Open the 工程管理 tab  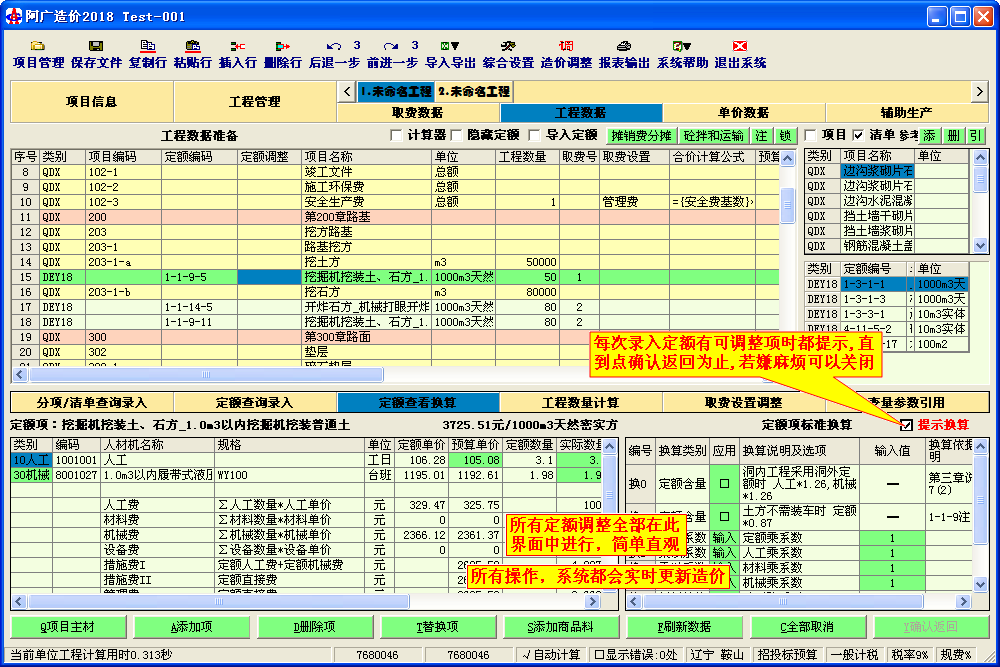(255, 101)
